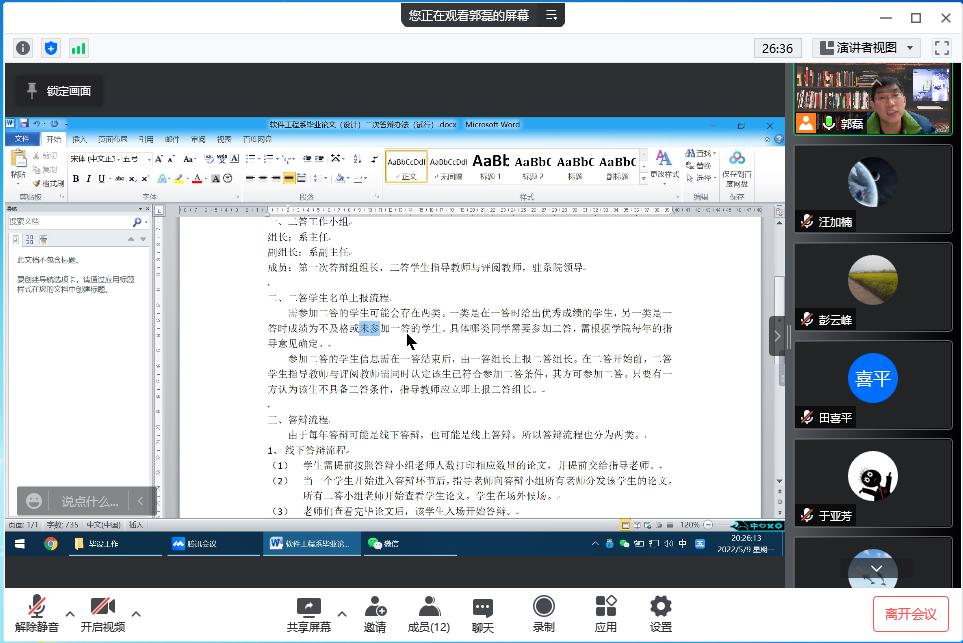Open meeting 设置 gear icon
This screenshot has width=963, height=643.
pos(661,614)
